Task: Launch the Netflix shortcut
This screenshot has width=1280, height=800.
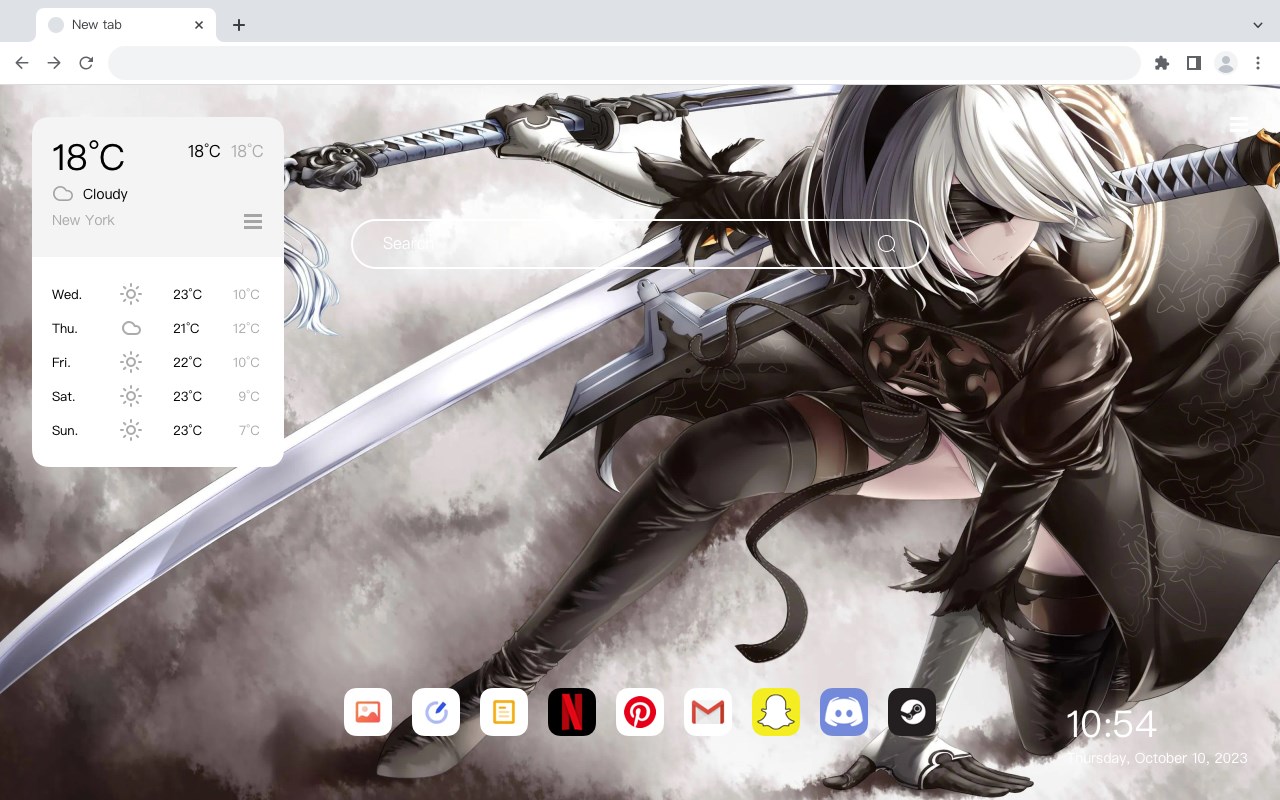Action: tap(572, 712)
